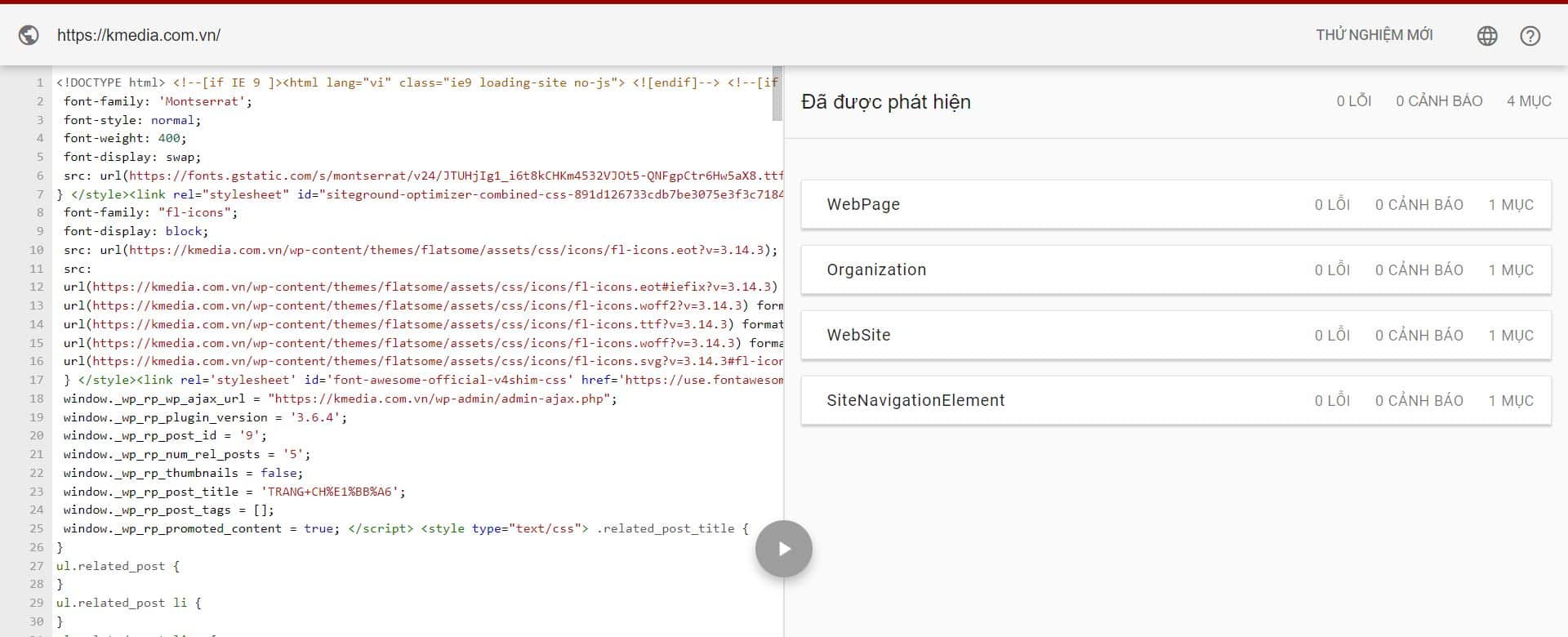This screenshot has height=637, width=1568.
Task: Expand the SiteNavigationElement result card
Action: point(1176,400)
